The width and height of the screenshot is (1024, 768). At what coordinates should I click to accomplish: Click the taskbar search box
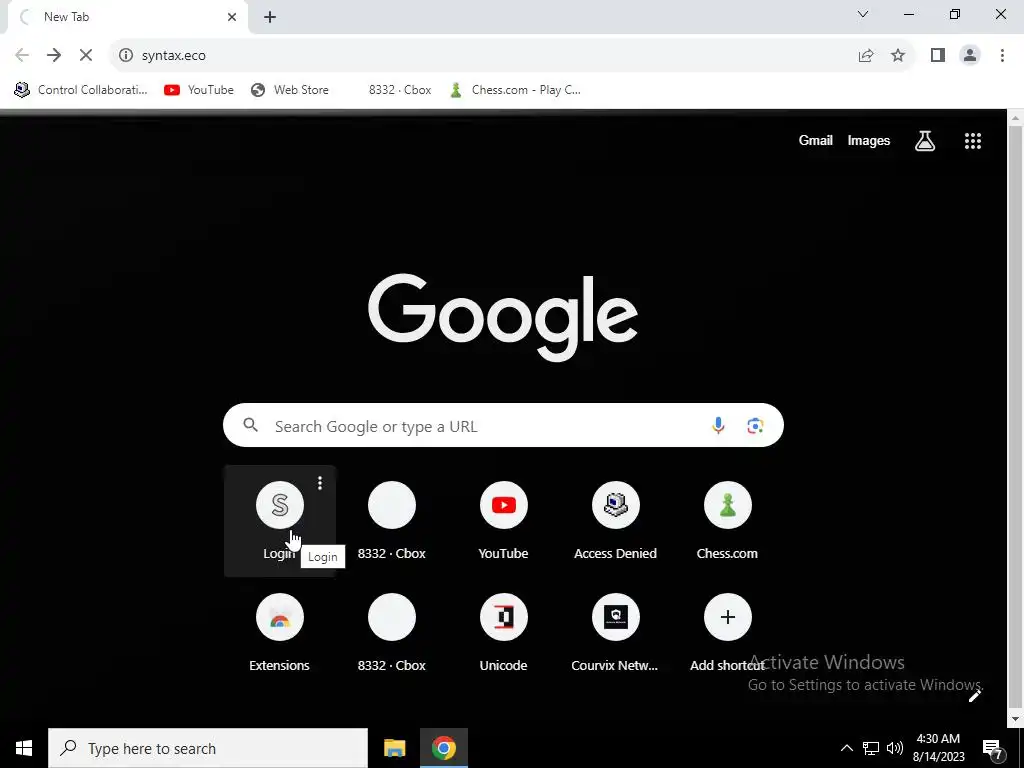pyautogui.click(x=208, y=748)
